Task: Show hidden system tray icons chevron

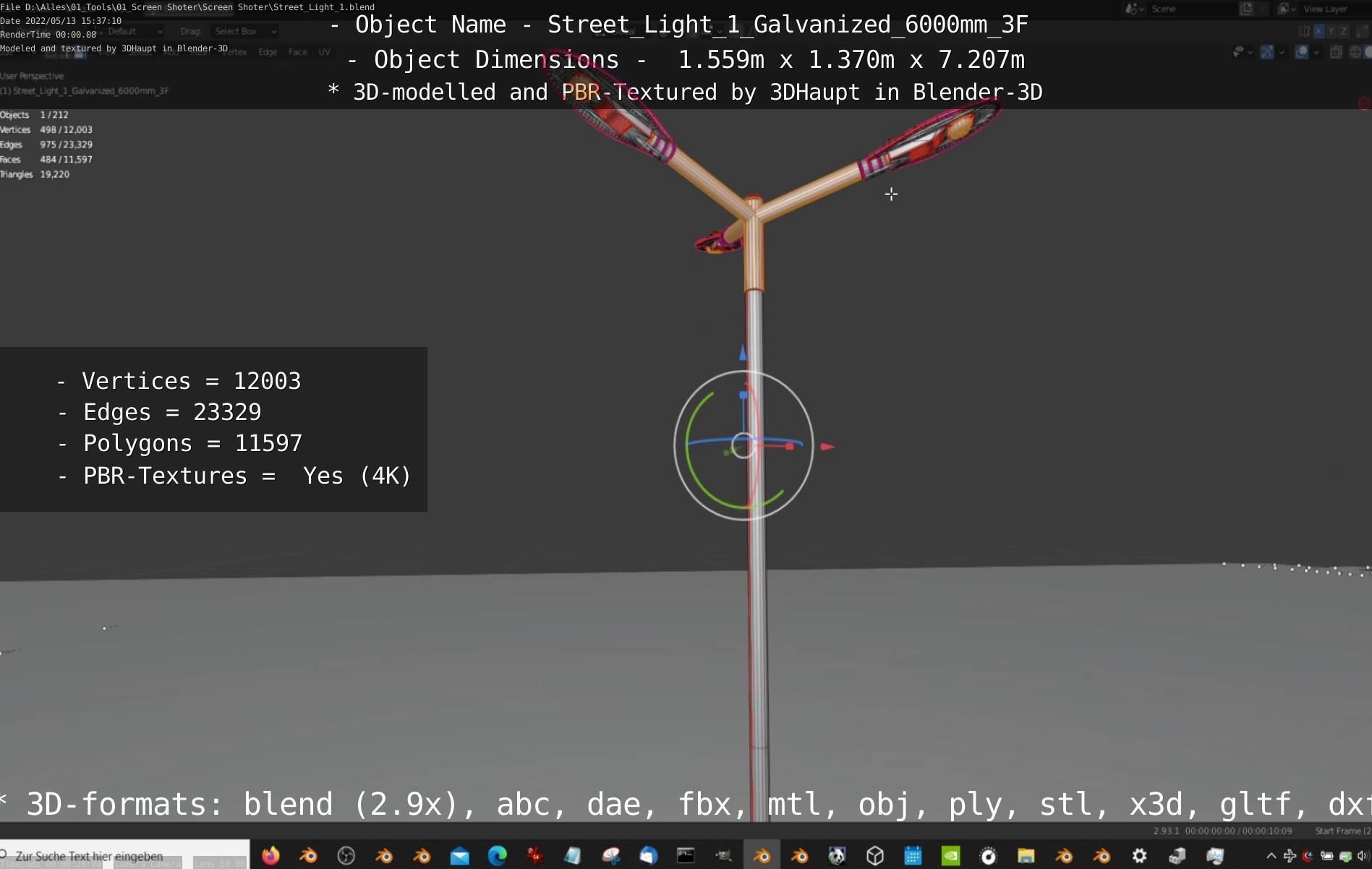Action: tap(1271, 856)
